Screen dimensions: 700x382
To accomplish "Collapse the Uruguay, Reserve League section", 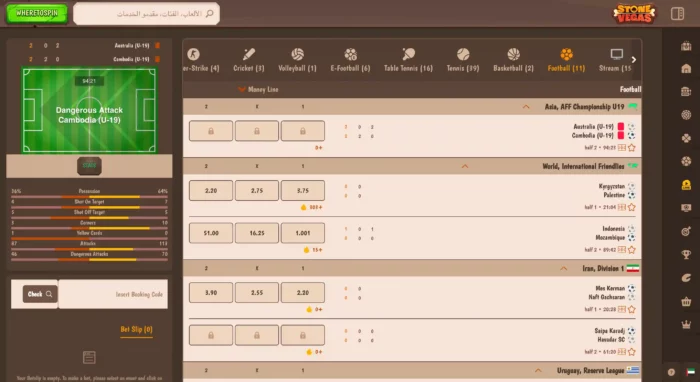I will (538, 370).
